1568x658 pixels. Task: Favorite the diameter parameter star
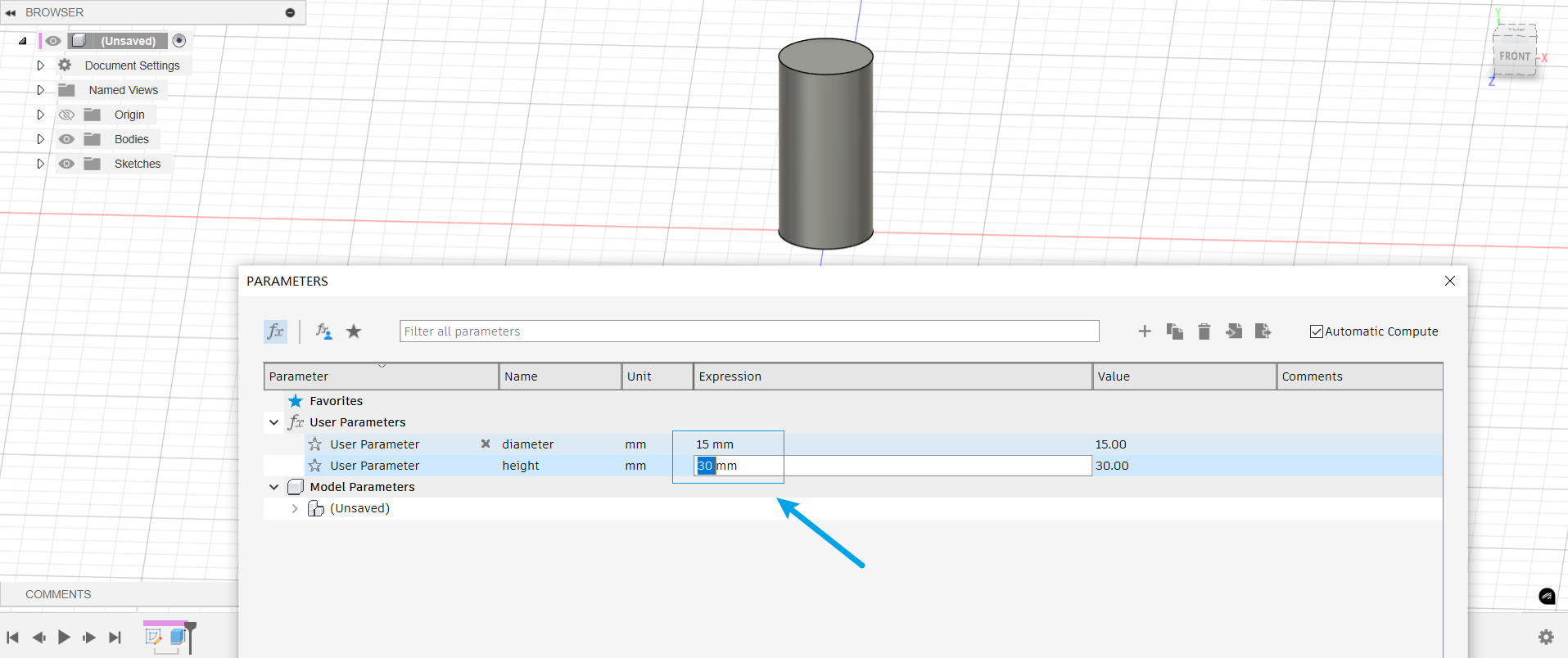315,444
